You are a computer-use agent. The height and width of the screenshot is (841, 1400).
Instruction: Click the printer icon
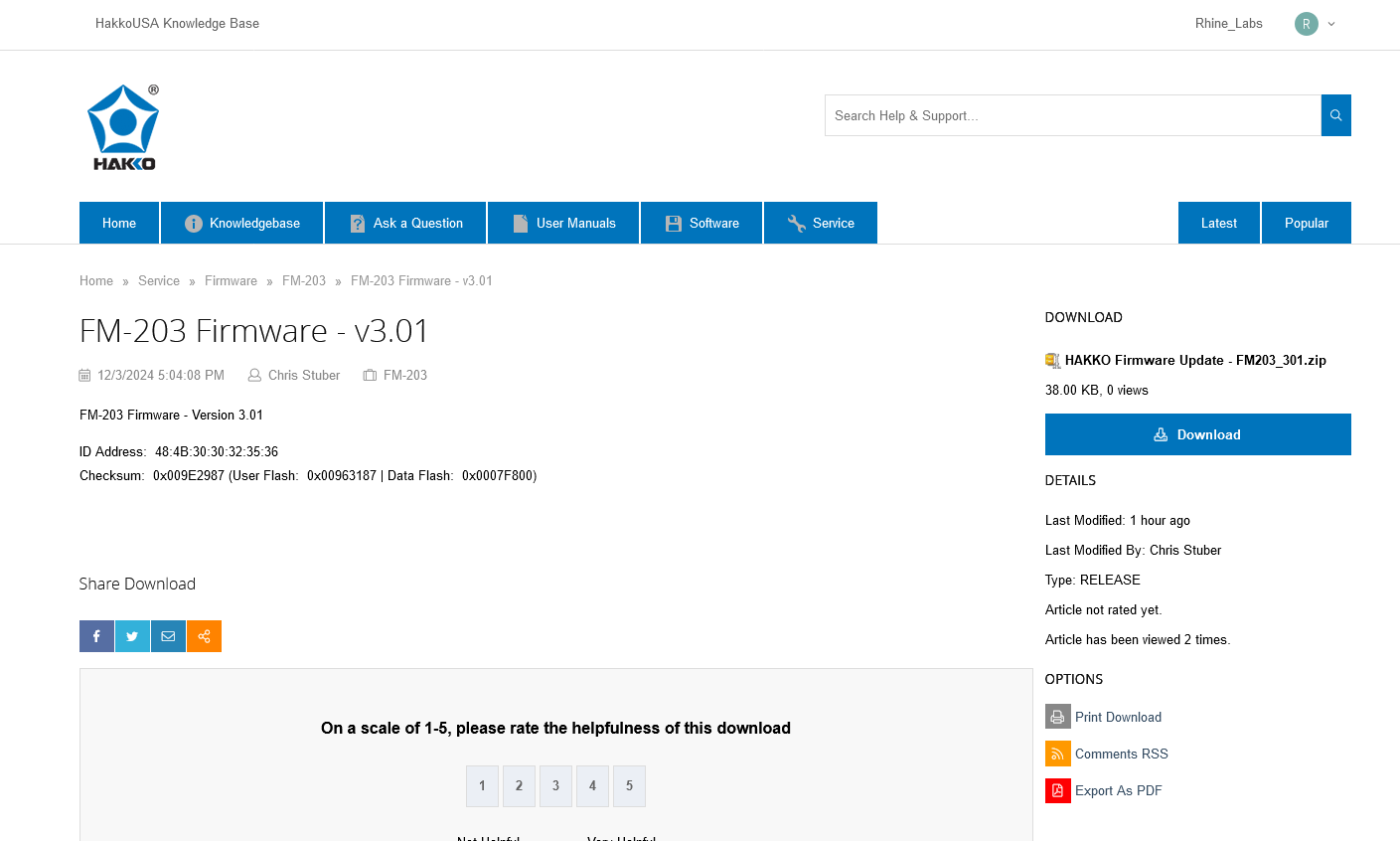(x=1057, y=717)
